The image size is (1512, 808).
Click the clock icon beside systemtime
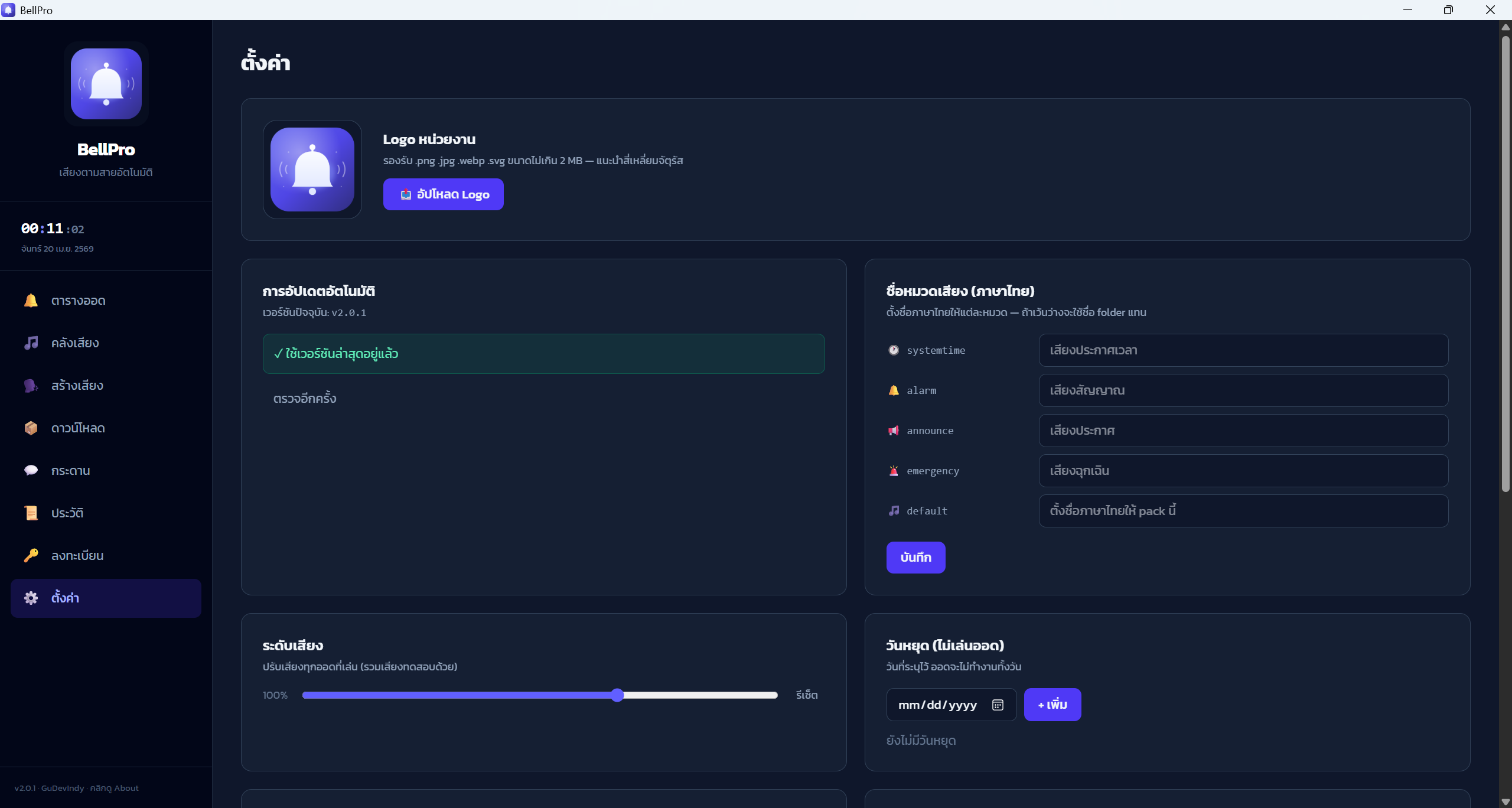click(894, 350)
